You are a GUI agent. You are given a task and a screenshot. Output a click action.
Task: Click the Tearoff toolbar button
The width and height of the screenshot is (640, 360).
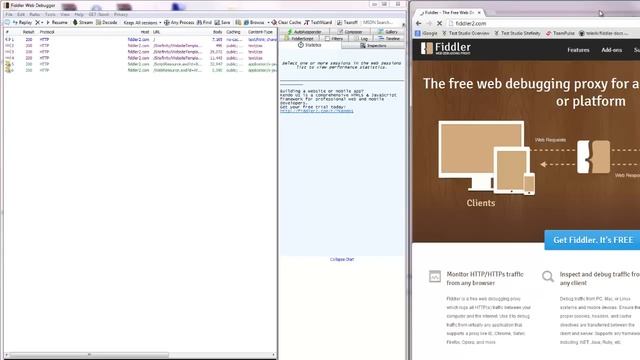pyautogui.click(x=347, y=22)
